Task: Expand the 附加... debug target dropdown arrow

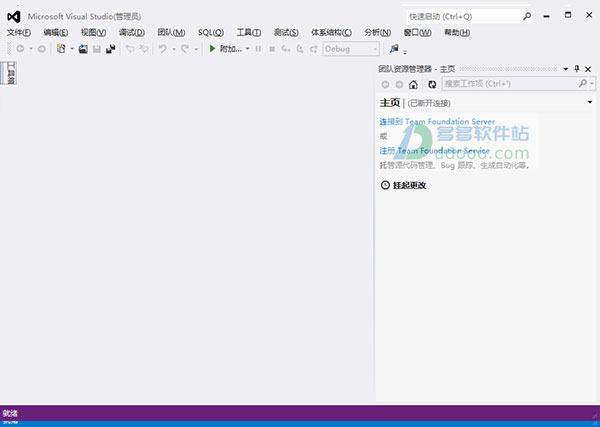Action: (x=247, y=49)
